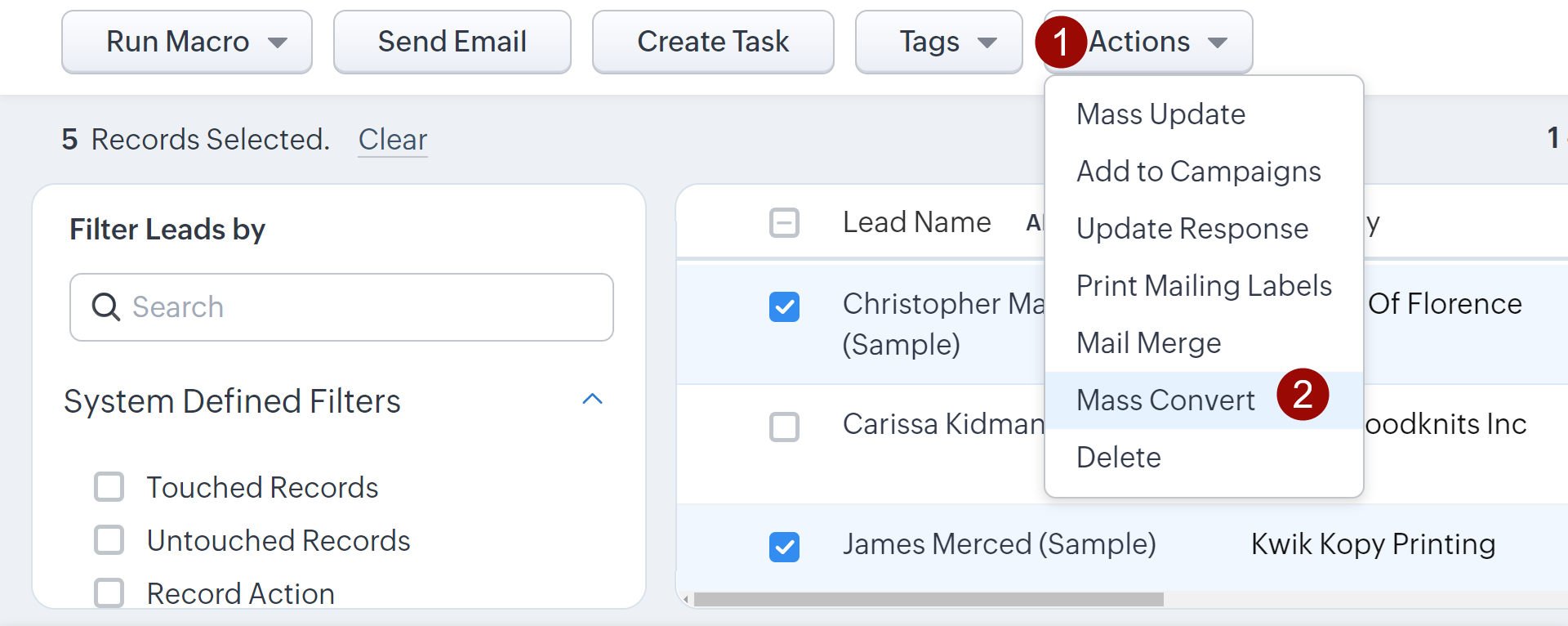Image resolution: width=1568 pixels, height=626 pixels.
Task: Select Mass Convert in Actions menu
Action: 1165,400
